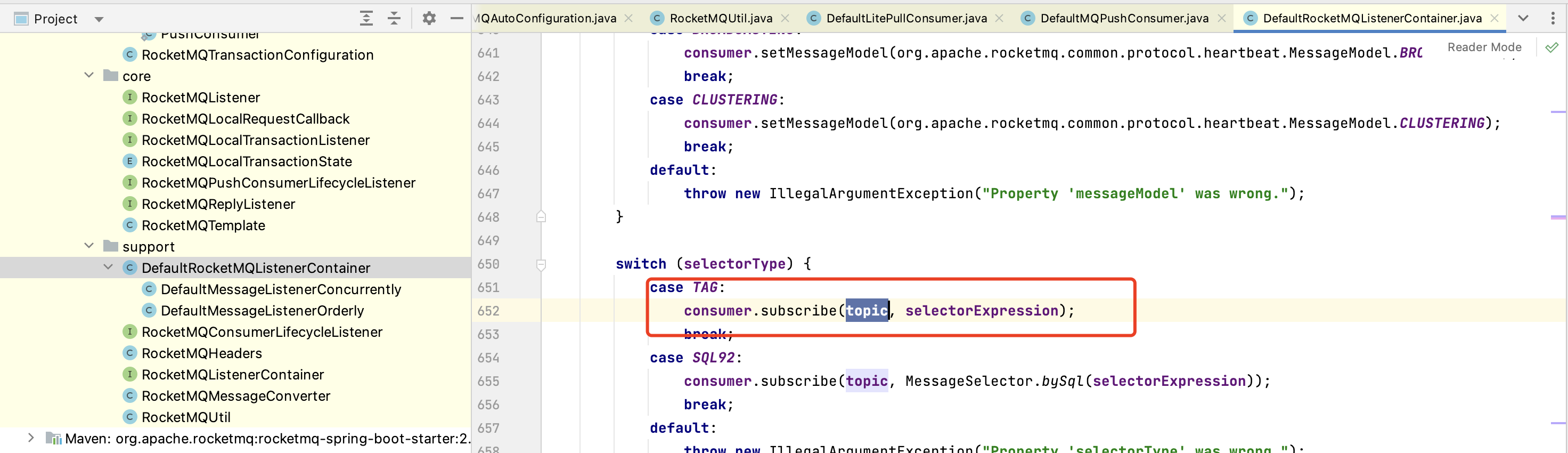Switch to DefaultMQPushConsumer.java tab
This screenshot has width=1568, height=453.
coord(1124,18)
